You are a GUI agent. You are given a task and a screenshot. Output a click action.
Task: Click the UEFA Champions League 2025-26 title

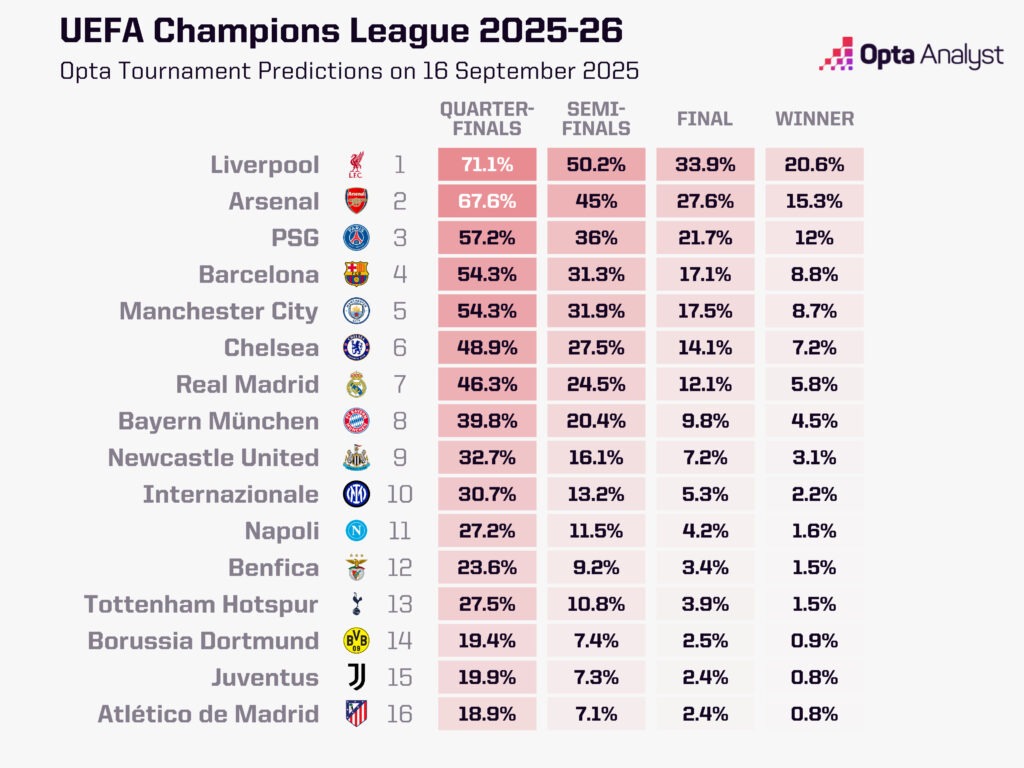click(341, 30)
